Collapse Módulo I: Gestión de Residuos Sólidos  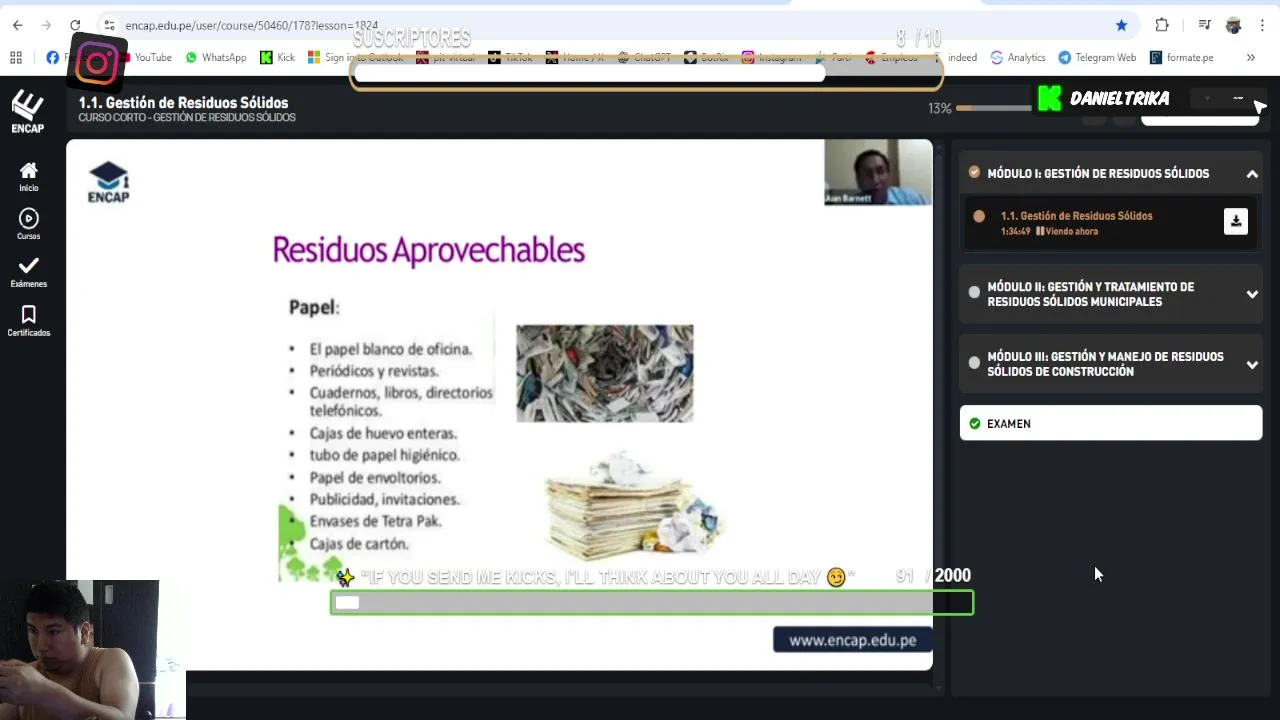click(x=1251, y=174)
